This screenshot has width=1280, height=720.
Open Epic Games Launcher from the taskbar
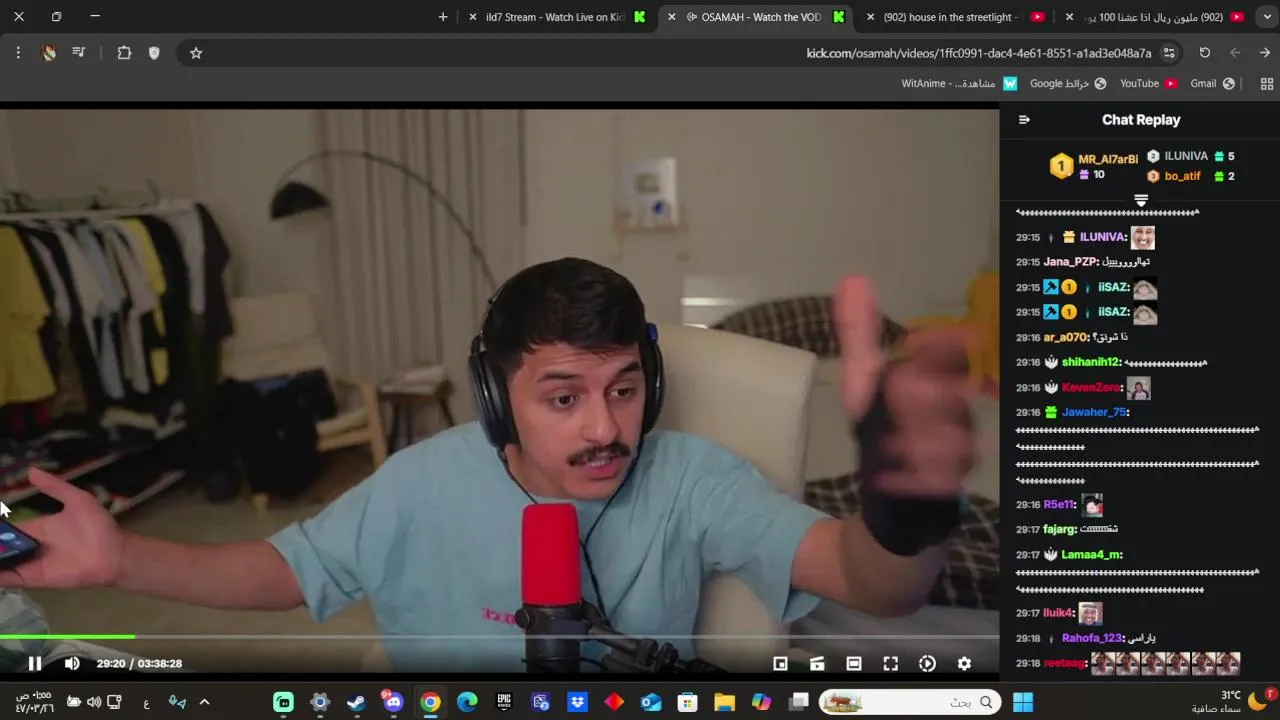tap(504, 702)
